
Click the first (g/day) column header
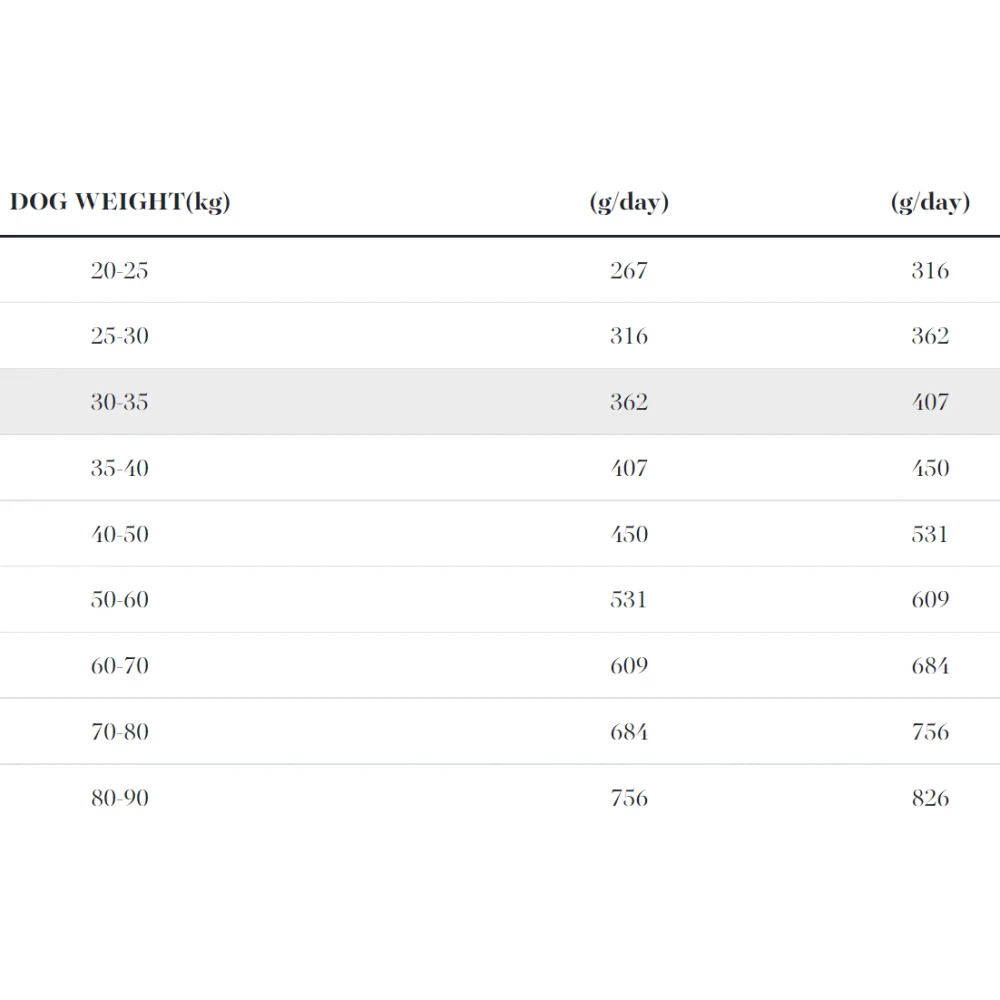[x=629, y=202]
